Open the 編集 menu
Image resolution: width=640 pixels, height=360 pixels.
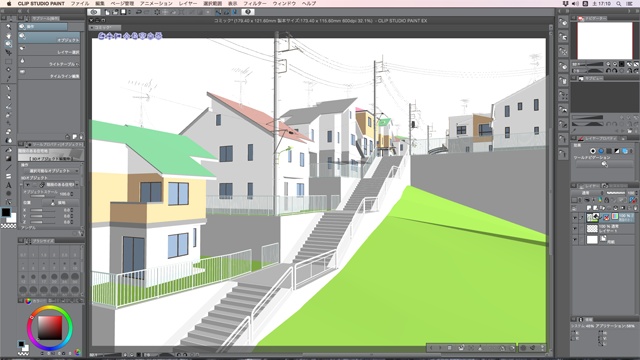point(100,3)
